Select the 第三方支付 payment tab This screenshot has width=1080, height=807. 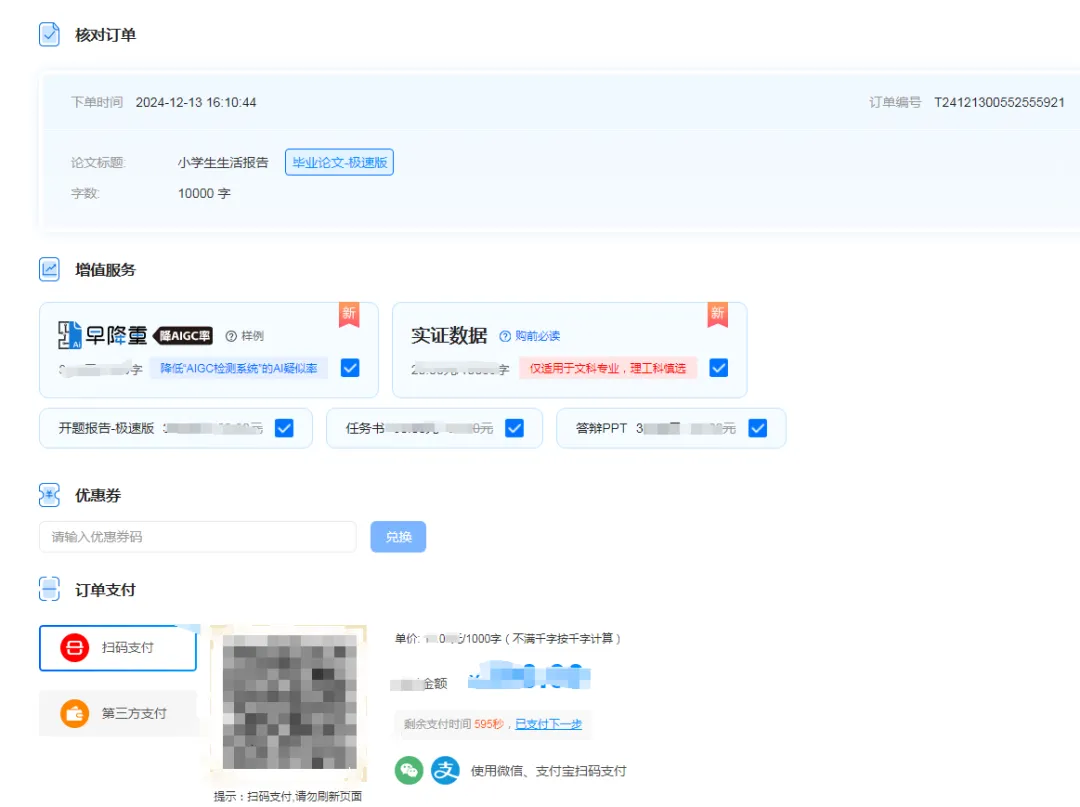click(x=118, y=713)
